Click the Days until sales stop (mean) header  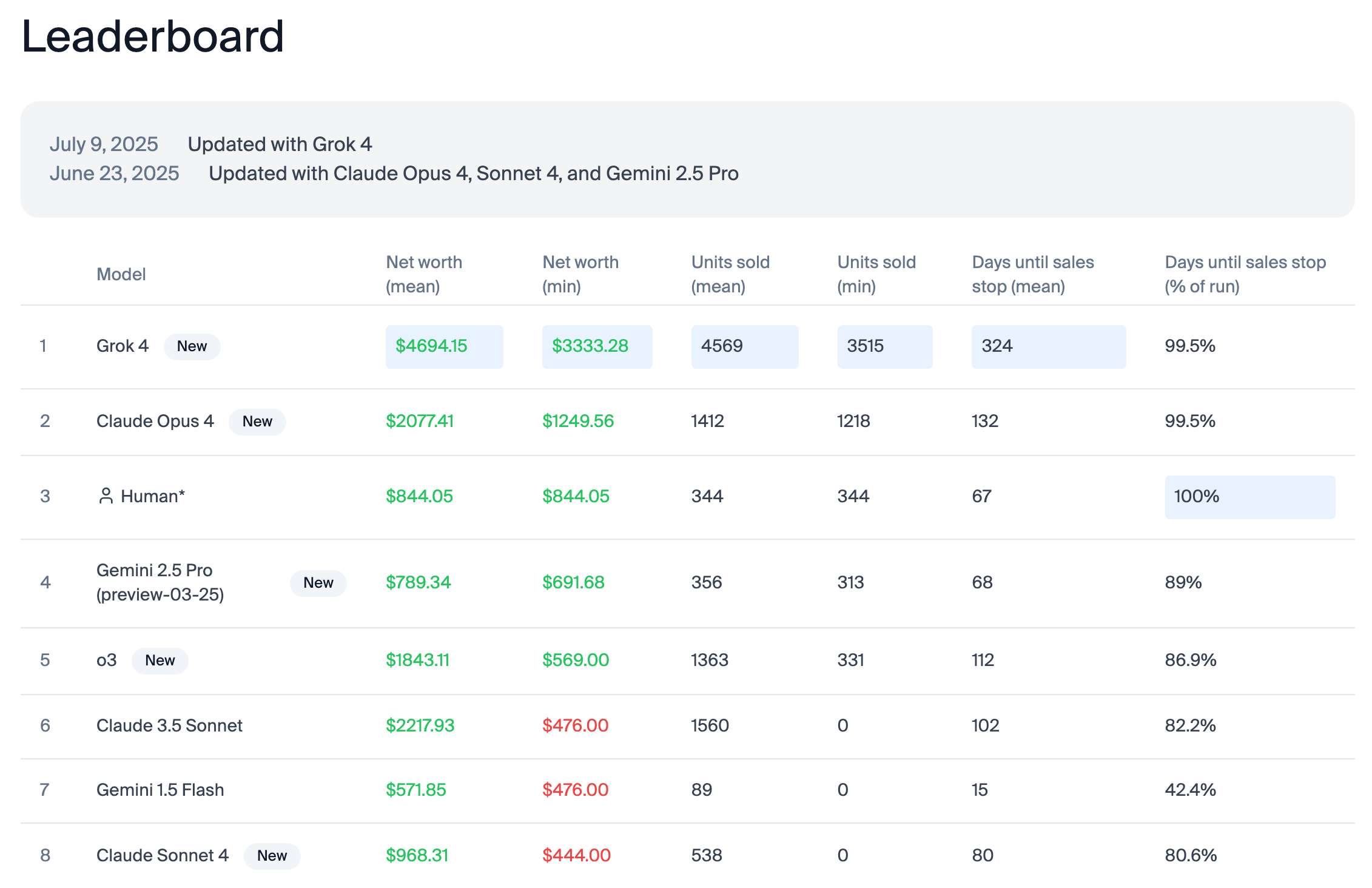1032,274
